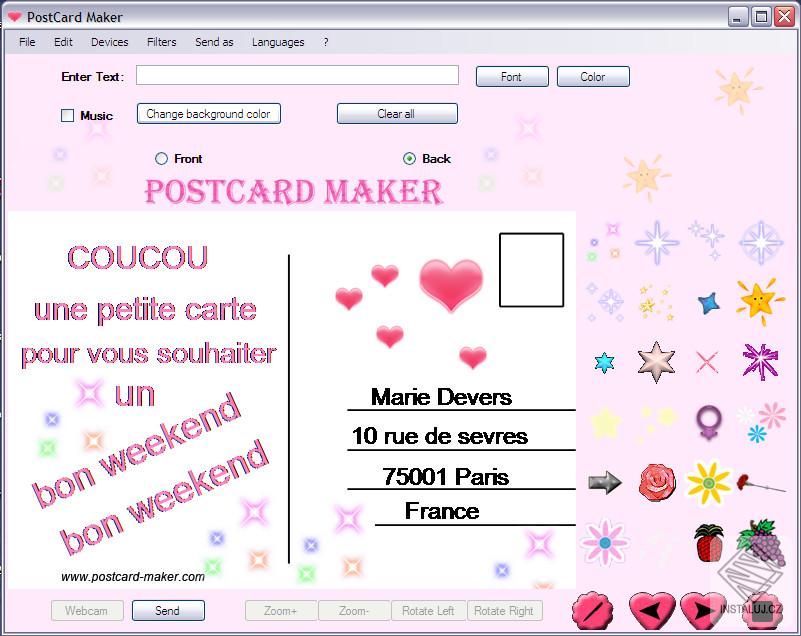Click the Webcam button
Viewport: 801px width, 636px height.
87,610
